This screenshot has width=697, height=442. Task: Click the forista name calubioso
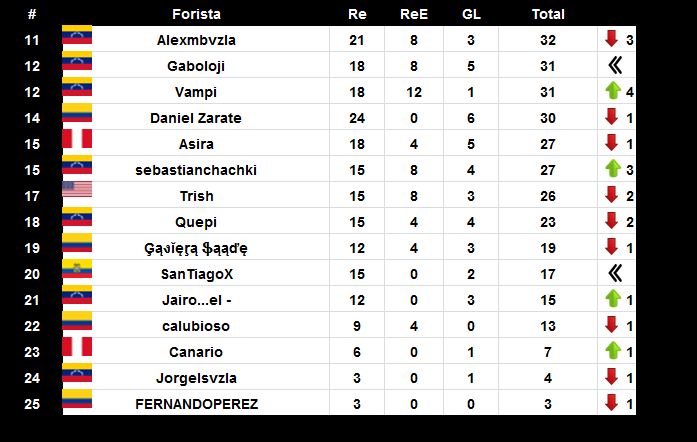click(x=196, y=326)
